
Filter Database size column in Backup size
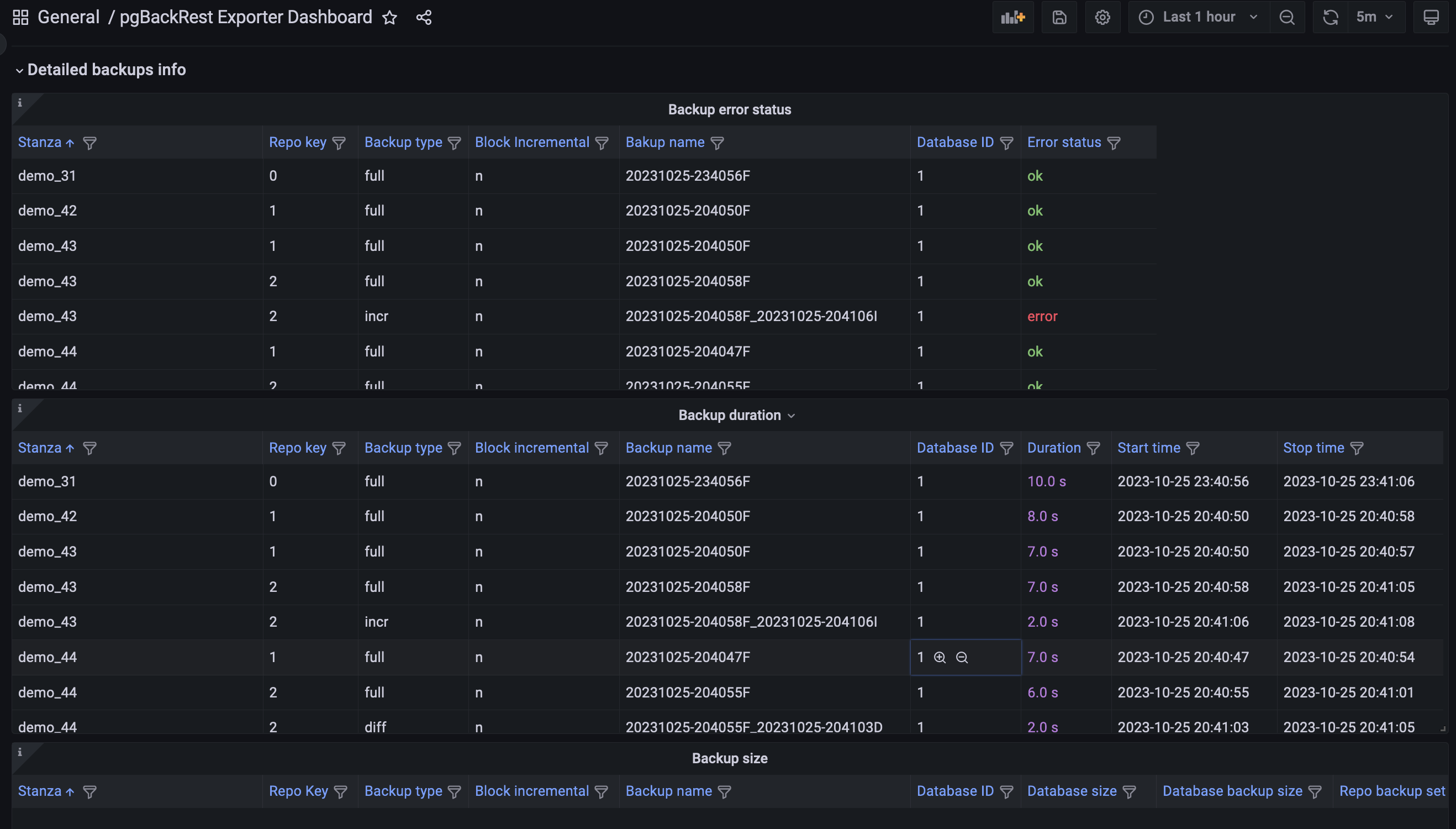[x=1130, y=792]
